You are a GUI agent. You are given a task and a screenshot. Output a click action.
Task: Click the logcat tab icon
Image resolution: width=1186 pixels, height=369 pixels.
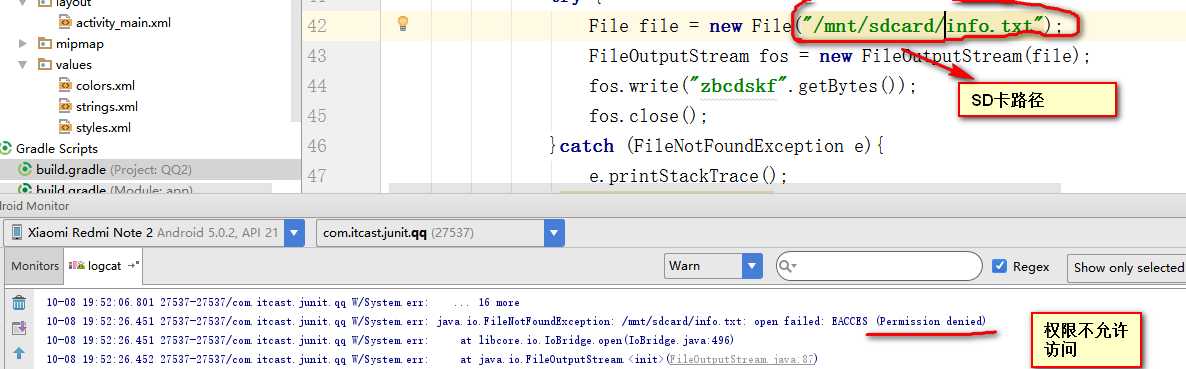[x=76, y=266]
